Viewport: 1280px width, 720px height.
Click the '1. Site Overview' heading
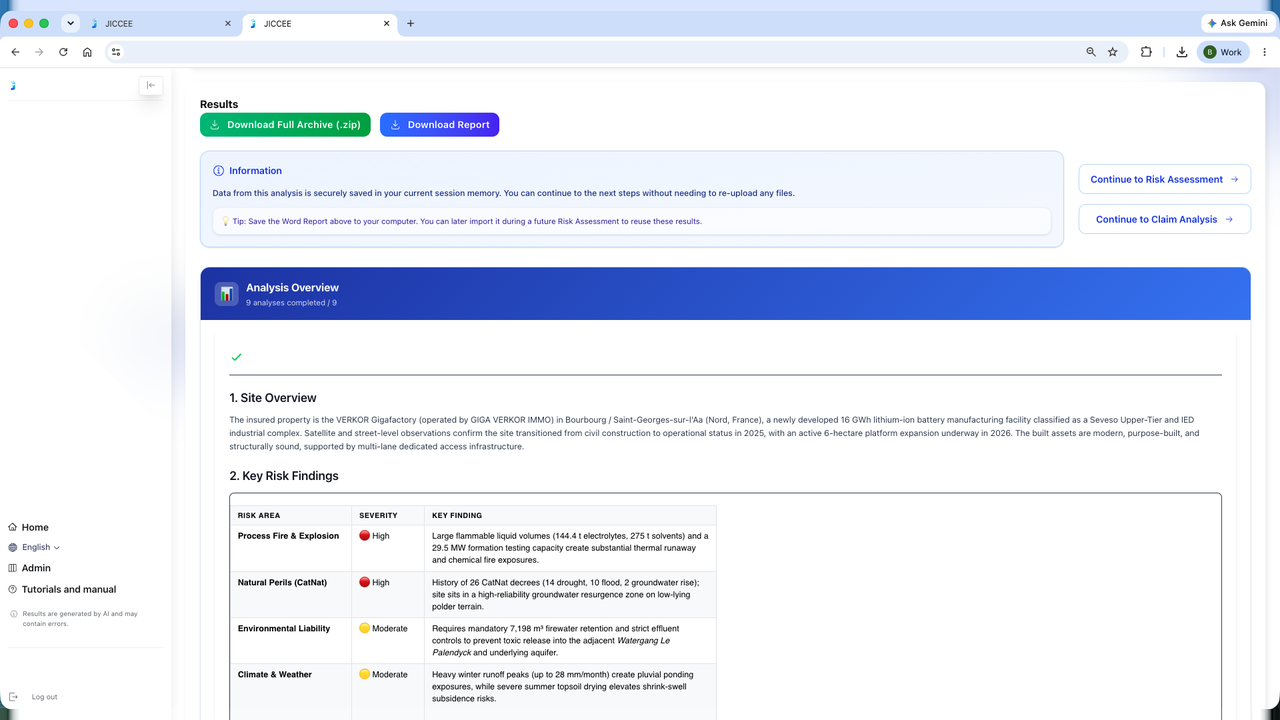[273, 398]
